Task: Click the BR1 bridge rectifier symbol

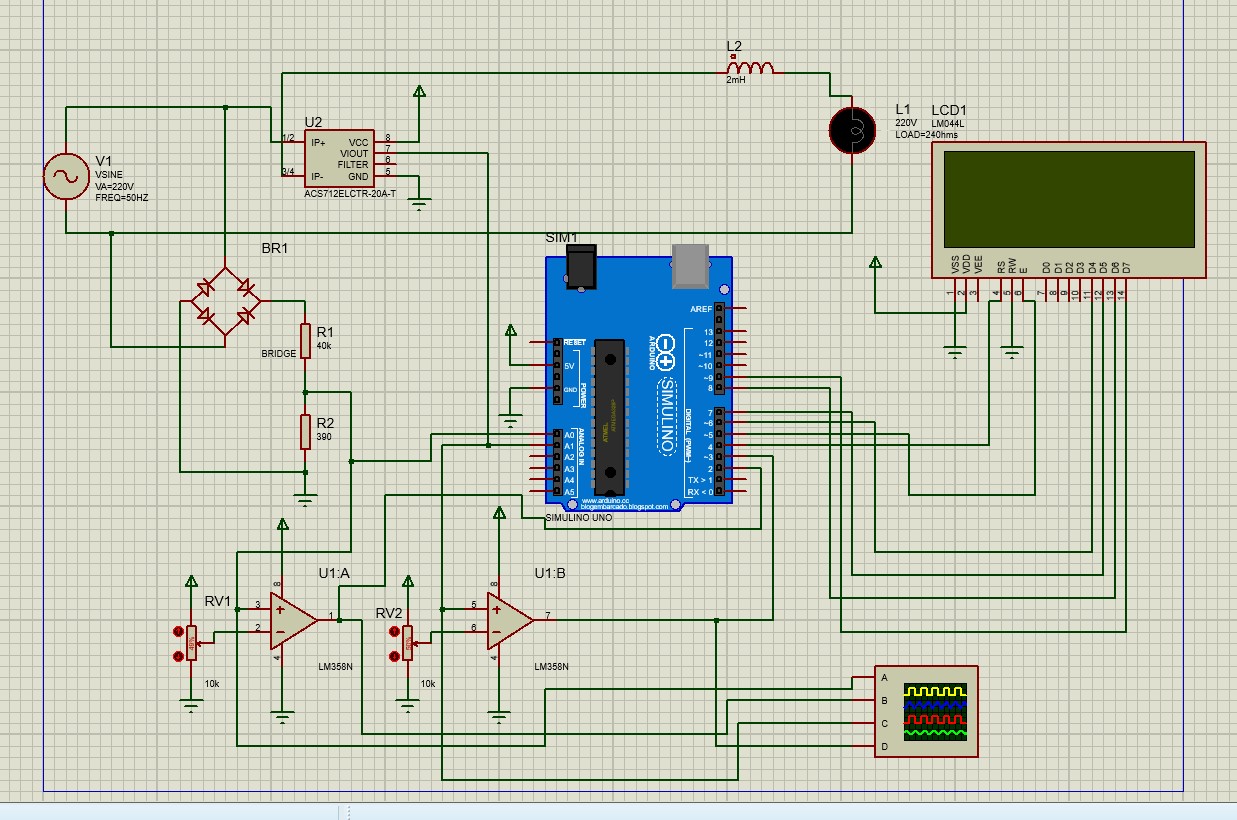Action: click(226, 301)
